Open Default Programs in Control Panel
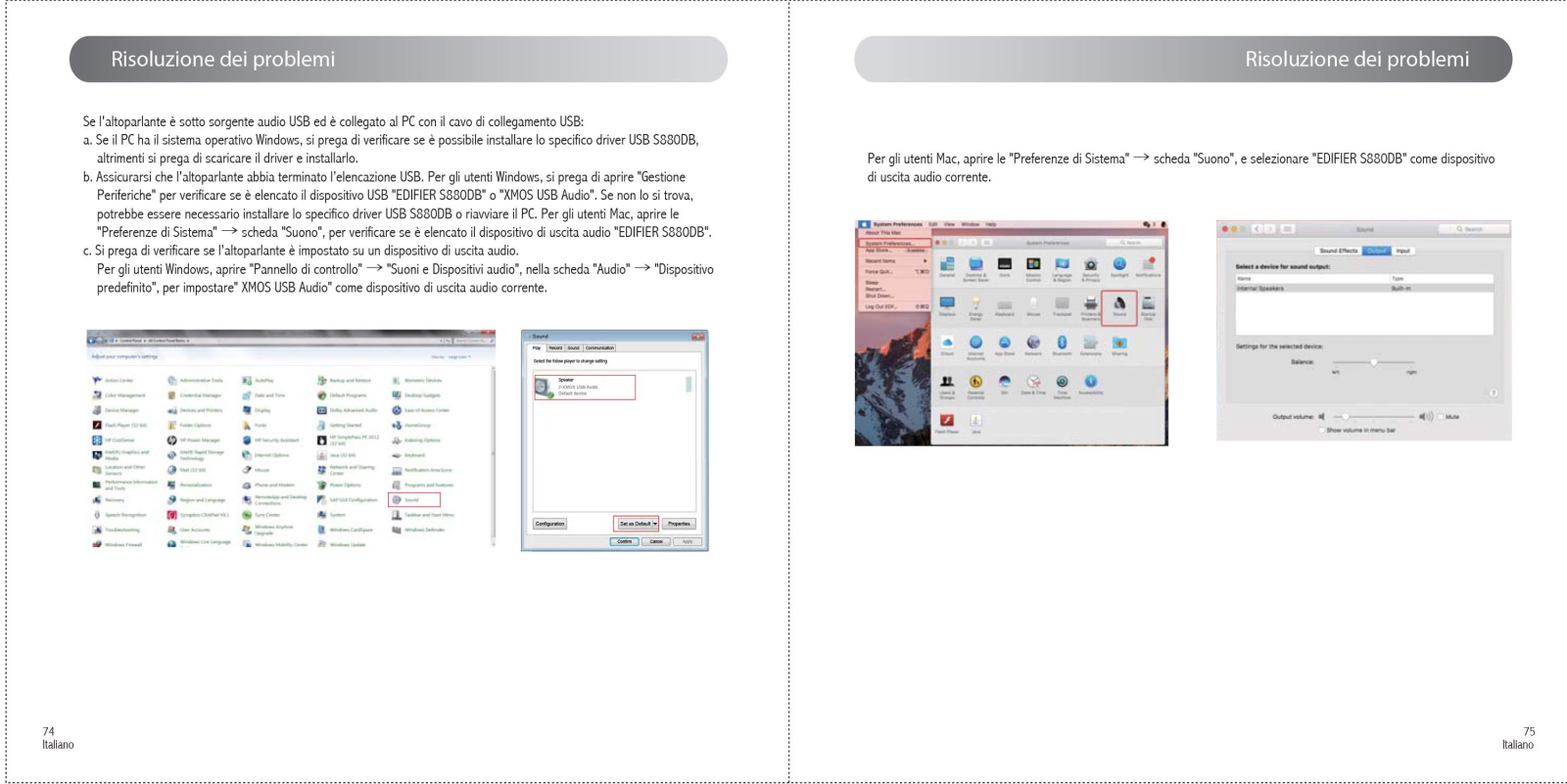 [x=343, y=395]
